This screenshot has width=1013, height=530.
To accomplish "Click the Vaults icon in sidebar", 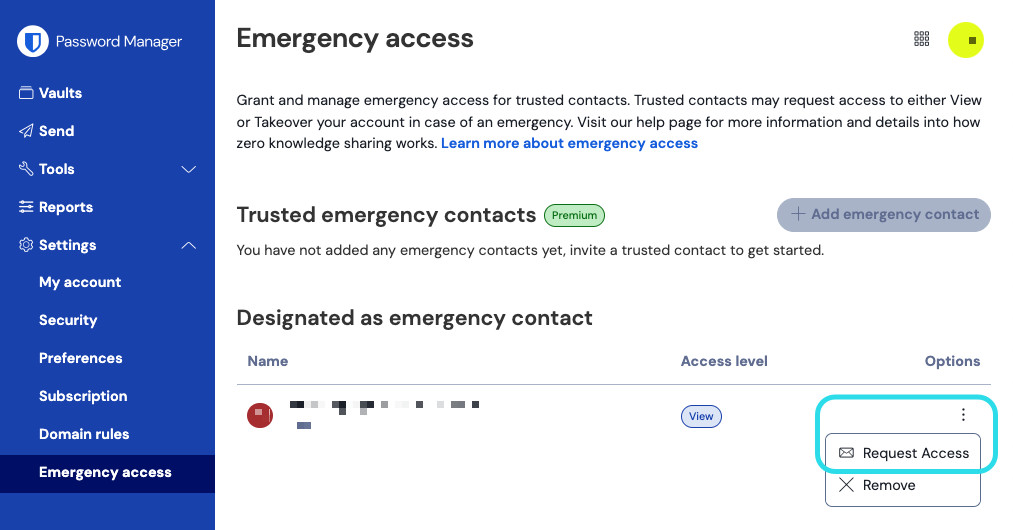I will (26, 93).
